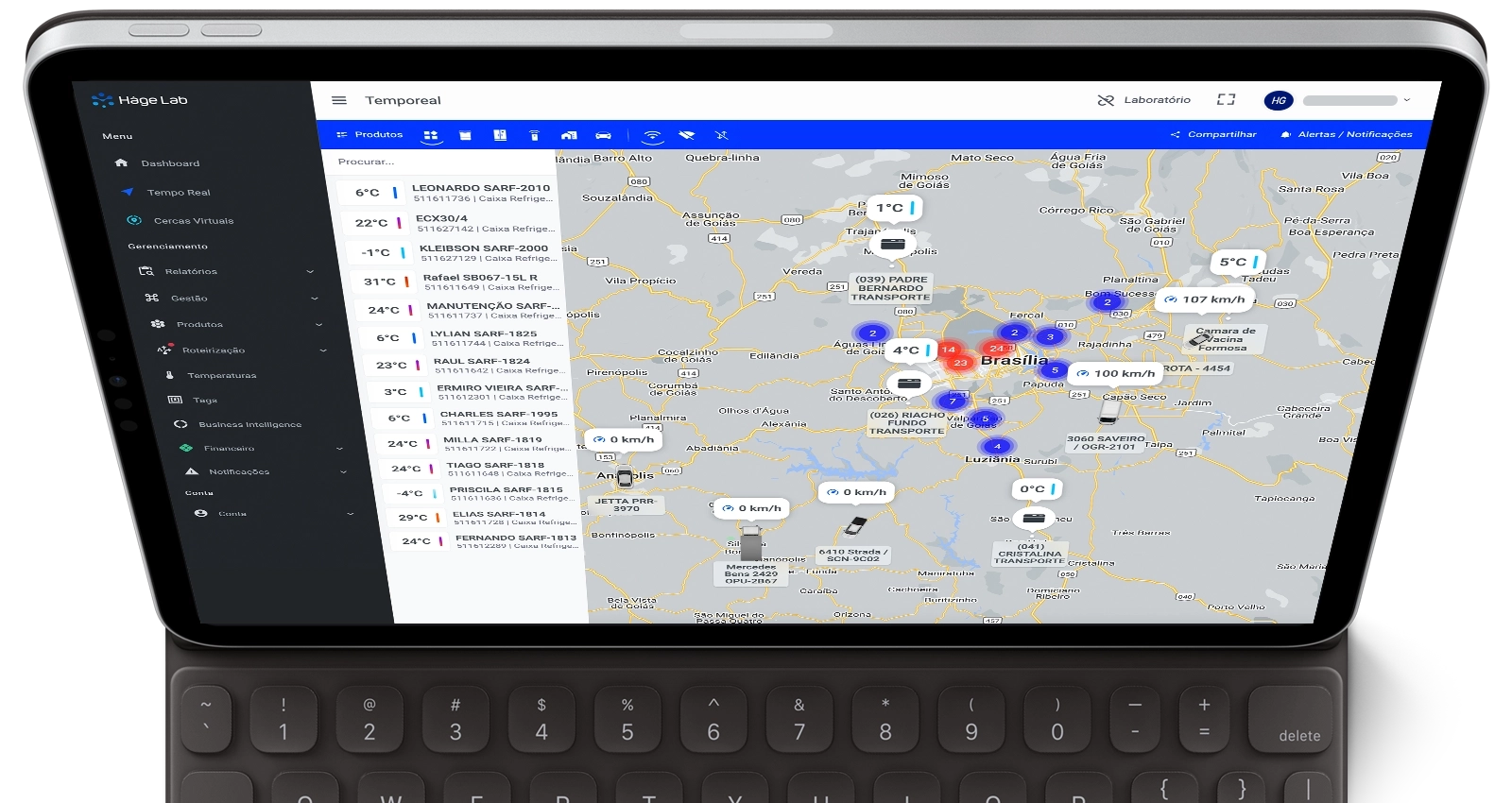Open the hamburger menu beside Temporeal

tap(339, 100)
